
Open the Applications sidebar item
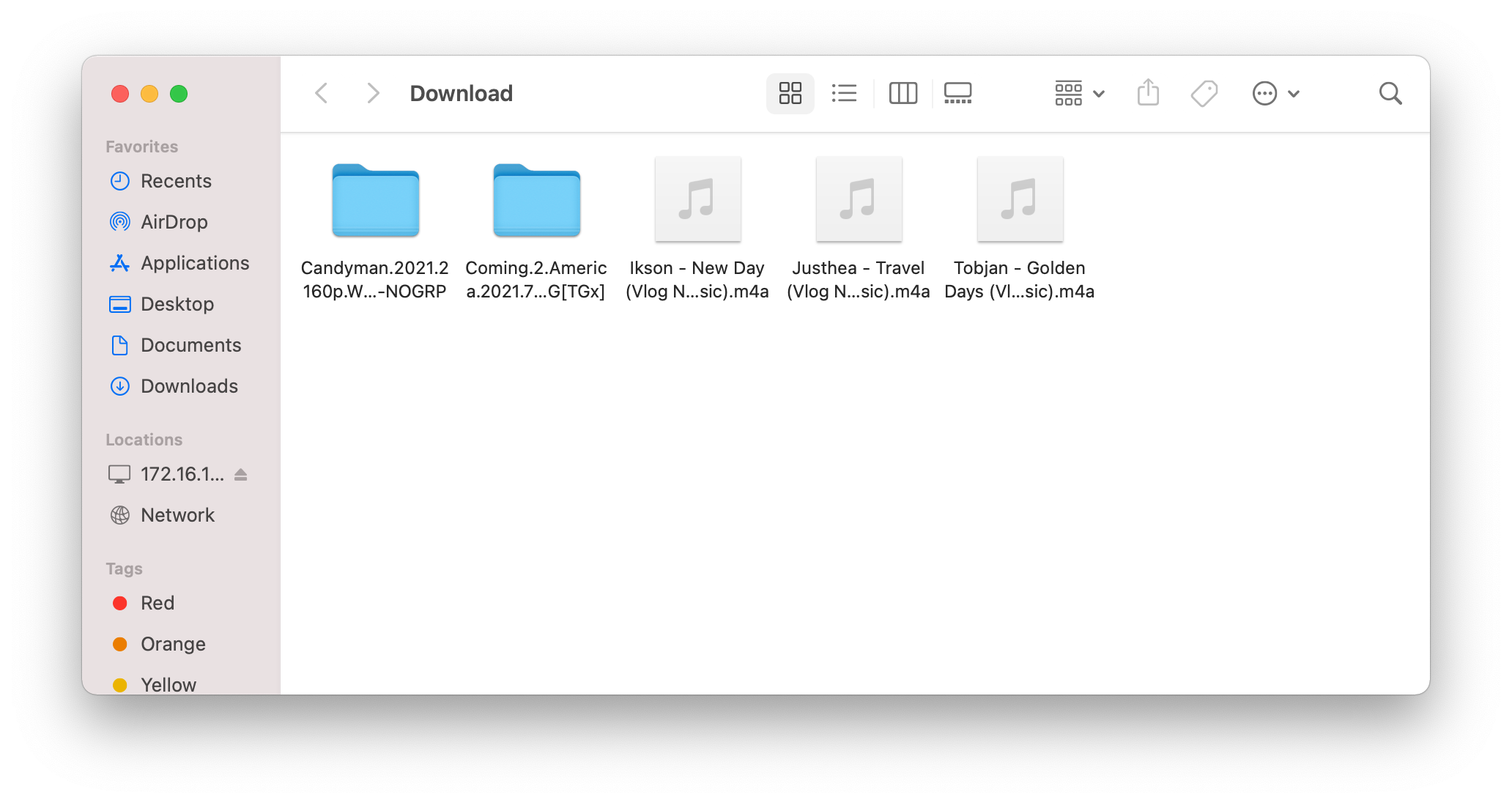tap(193, 263)
